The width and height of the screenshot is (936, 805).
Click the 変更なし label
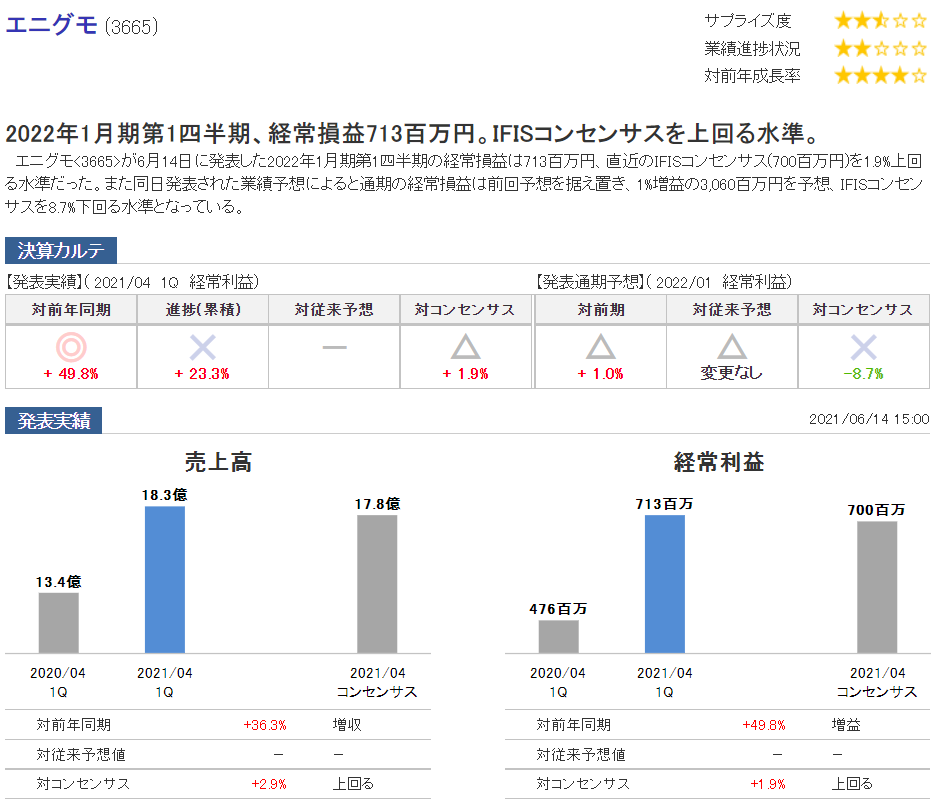click(732, 373)
